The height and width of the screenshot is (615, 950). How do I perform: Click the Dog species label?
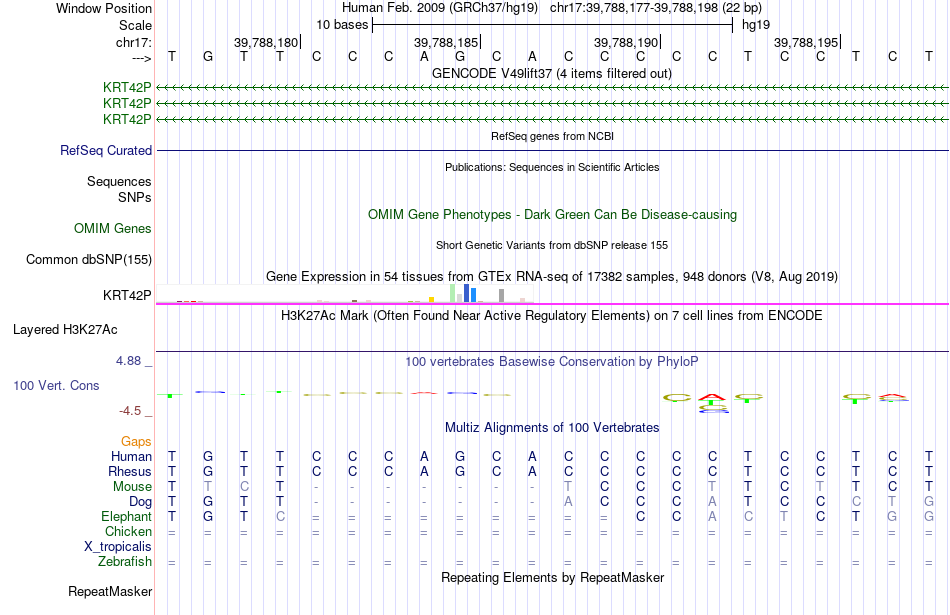(x=140, y=502)
